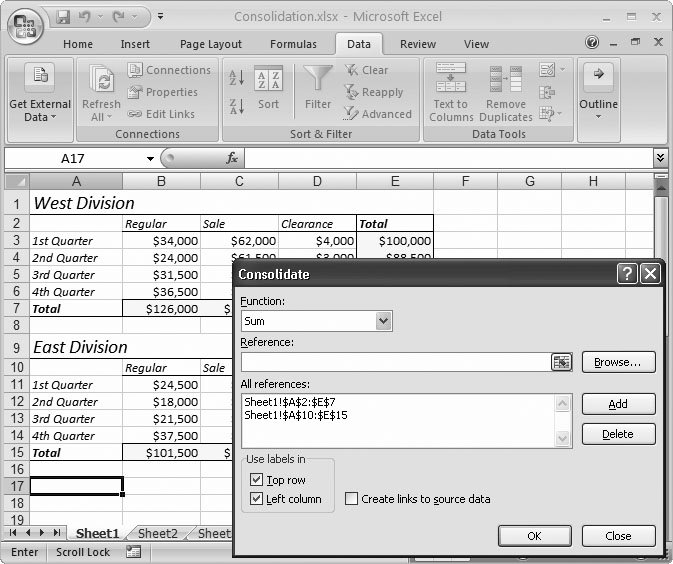Switch to the Formulas ribbon tab

point(293,44)
